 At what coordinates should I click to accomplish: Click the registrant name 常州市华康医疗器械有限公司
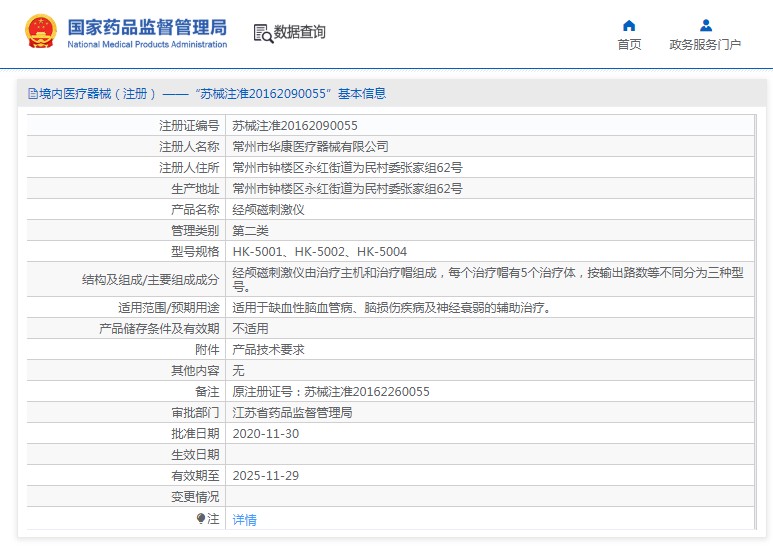point(310,146)
